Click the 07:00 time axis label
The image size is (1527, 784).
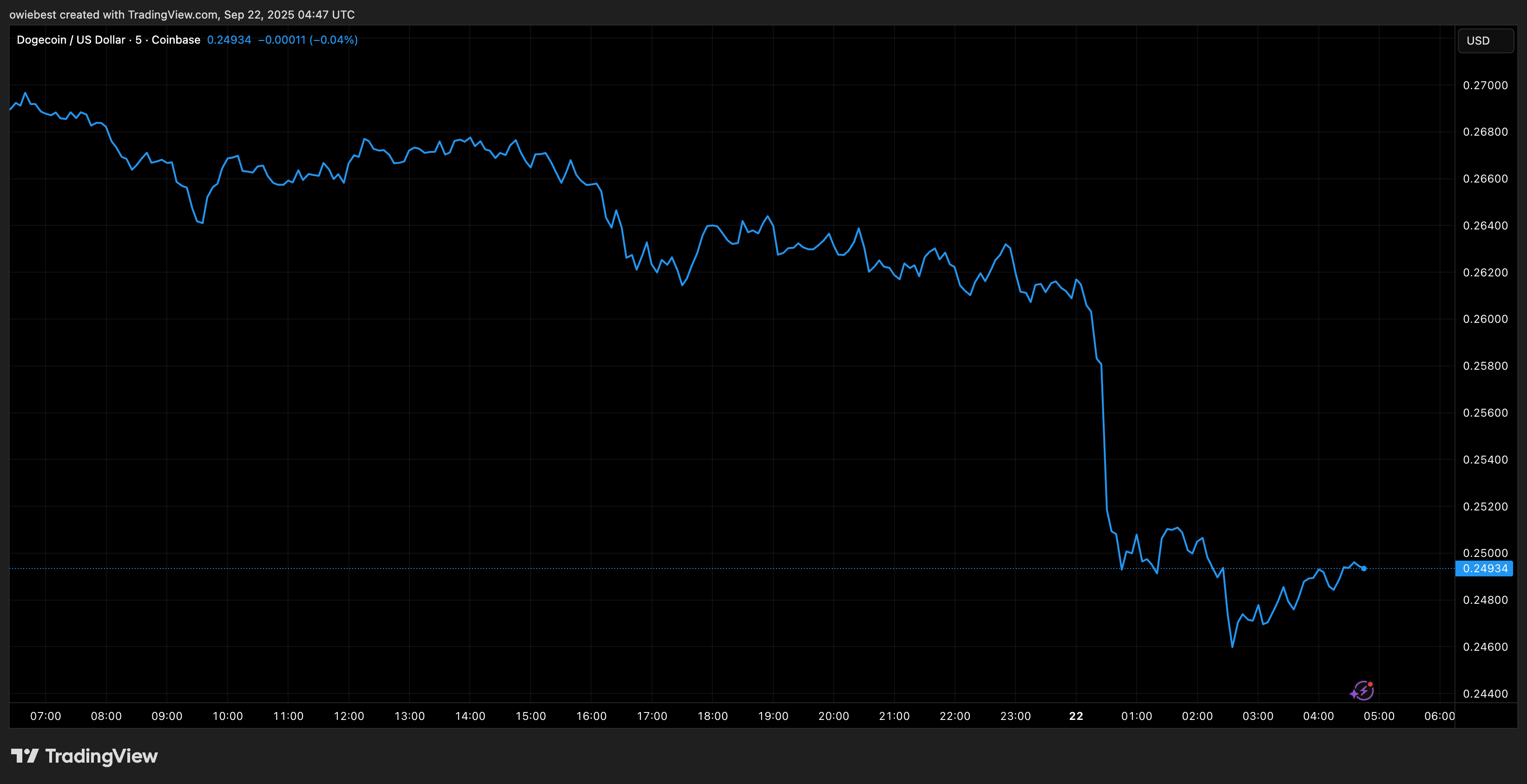[x=46, y=716]
